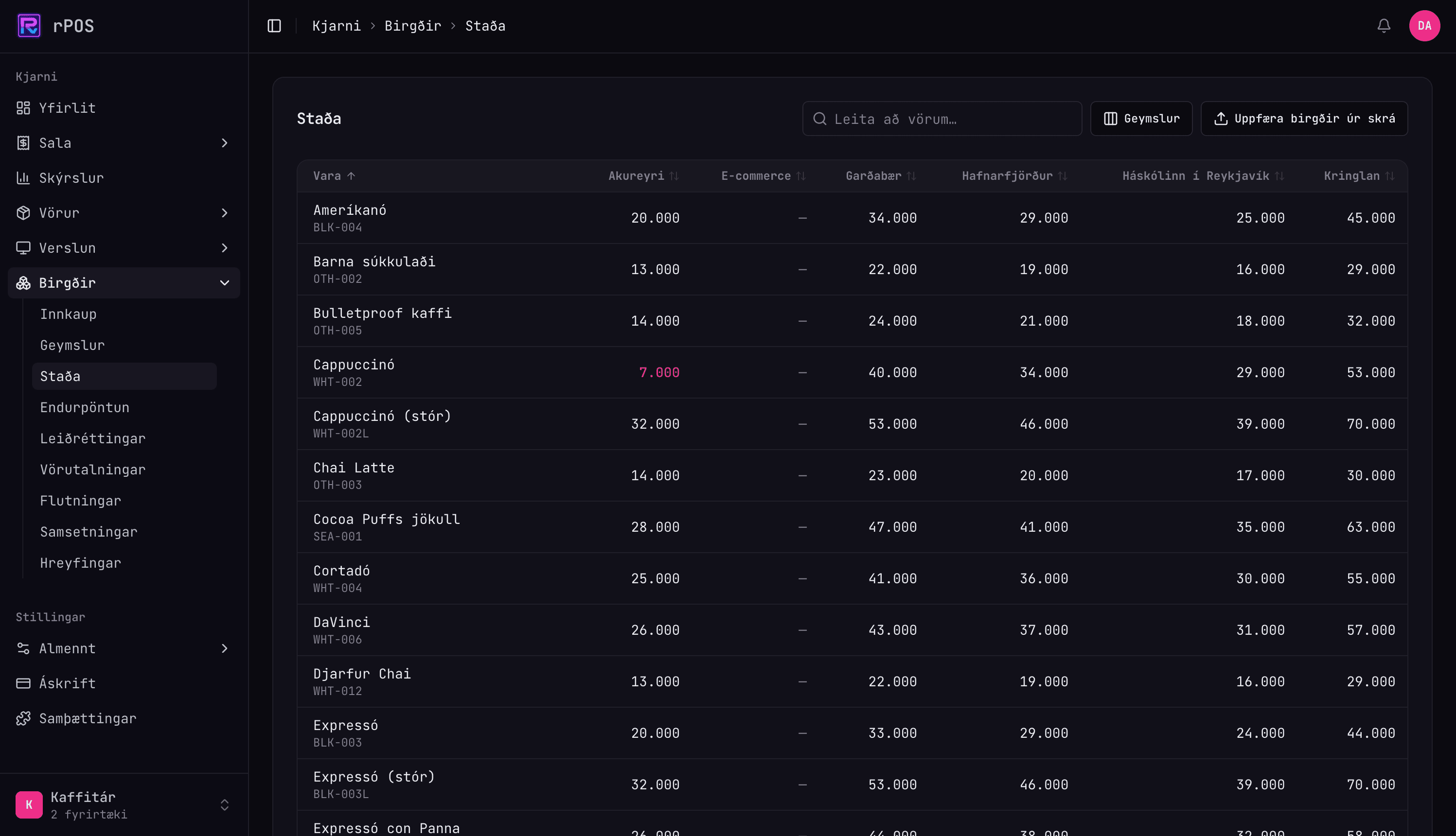Expand the Almennt settings chevron
This screenshot has height=836, width=1456.
click(225, 648)
